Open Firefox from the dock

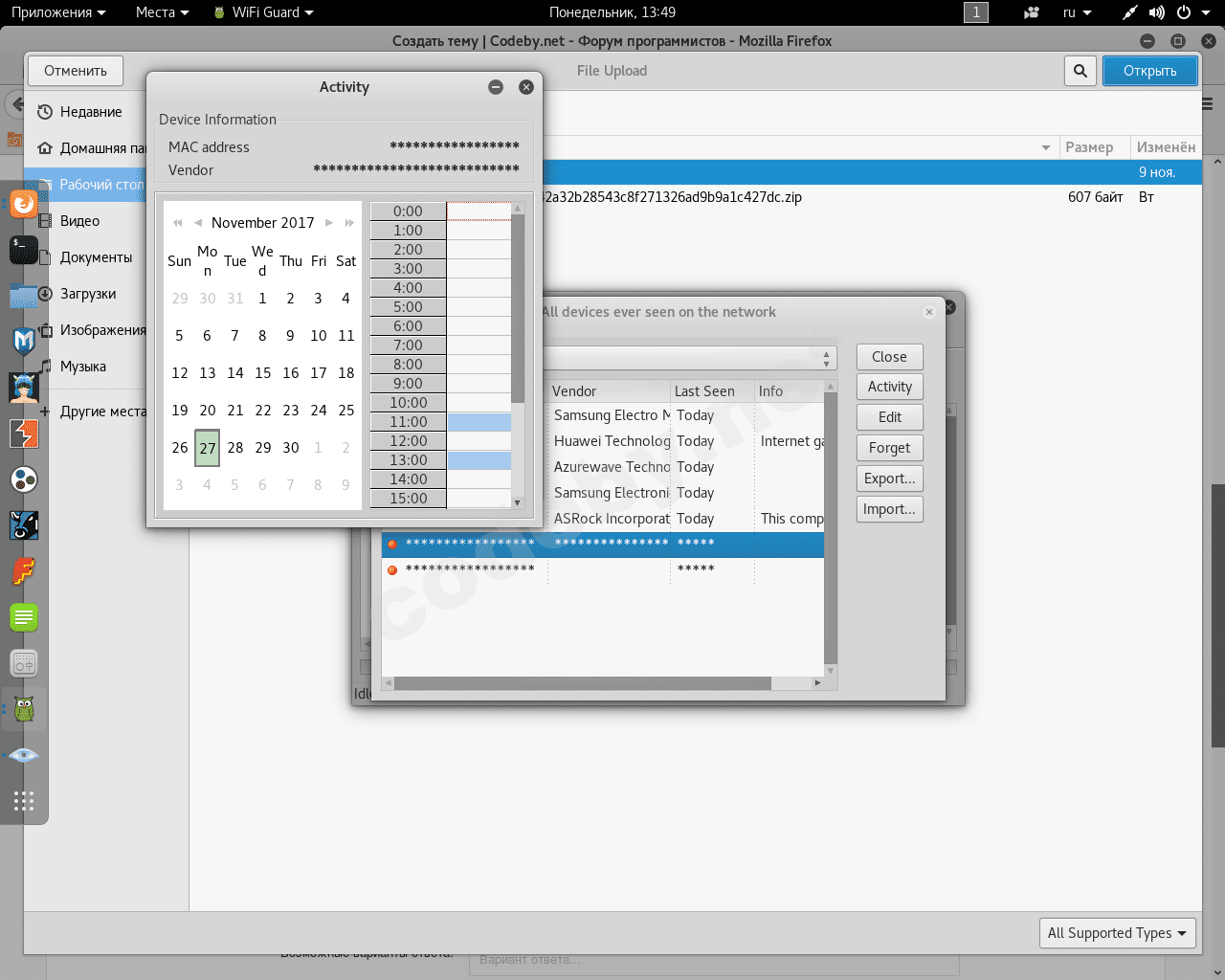click(23, 204)
